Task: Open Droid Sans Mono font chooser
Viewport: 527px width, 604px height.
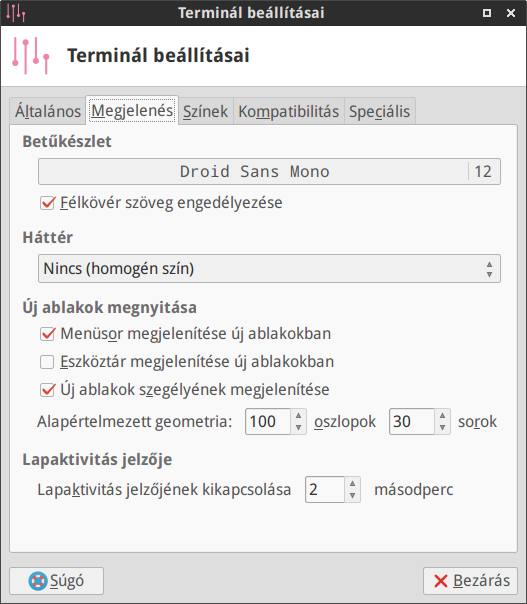Action: [x=269, y=171]
